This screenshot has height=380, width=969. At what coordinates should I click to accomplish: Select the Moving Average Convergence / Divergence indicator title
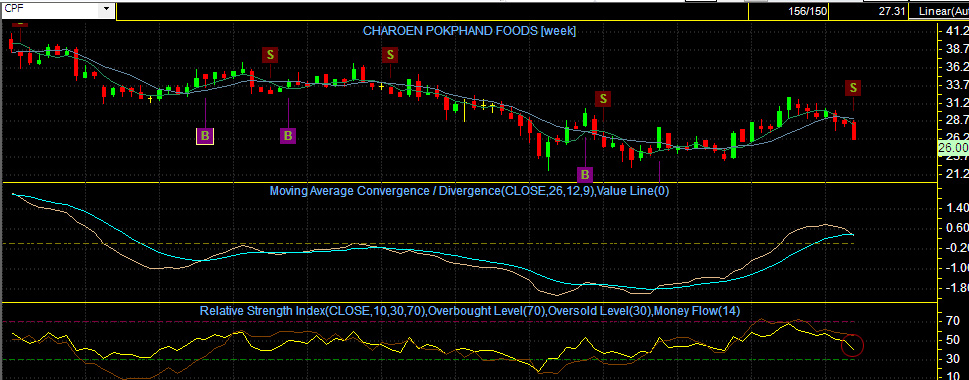(x=469, y=191)
